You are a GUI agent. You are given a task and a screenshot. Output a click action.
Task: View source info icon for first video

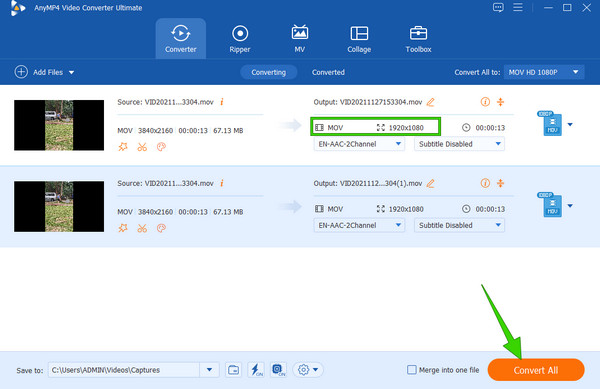[x=222, y=102]
